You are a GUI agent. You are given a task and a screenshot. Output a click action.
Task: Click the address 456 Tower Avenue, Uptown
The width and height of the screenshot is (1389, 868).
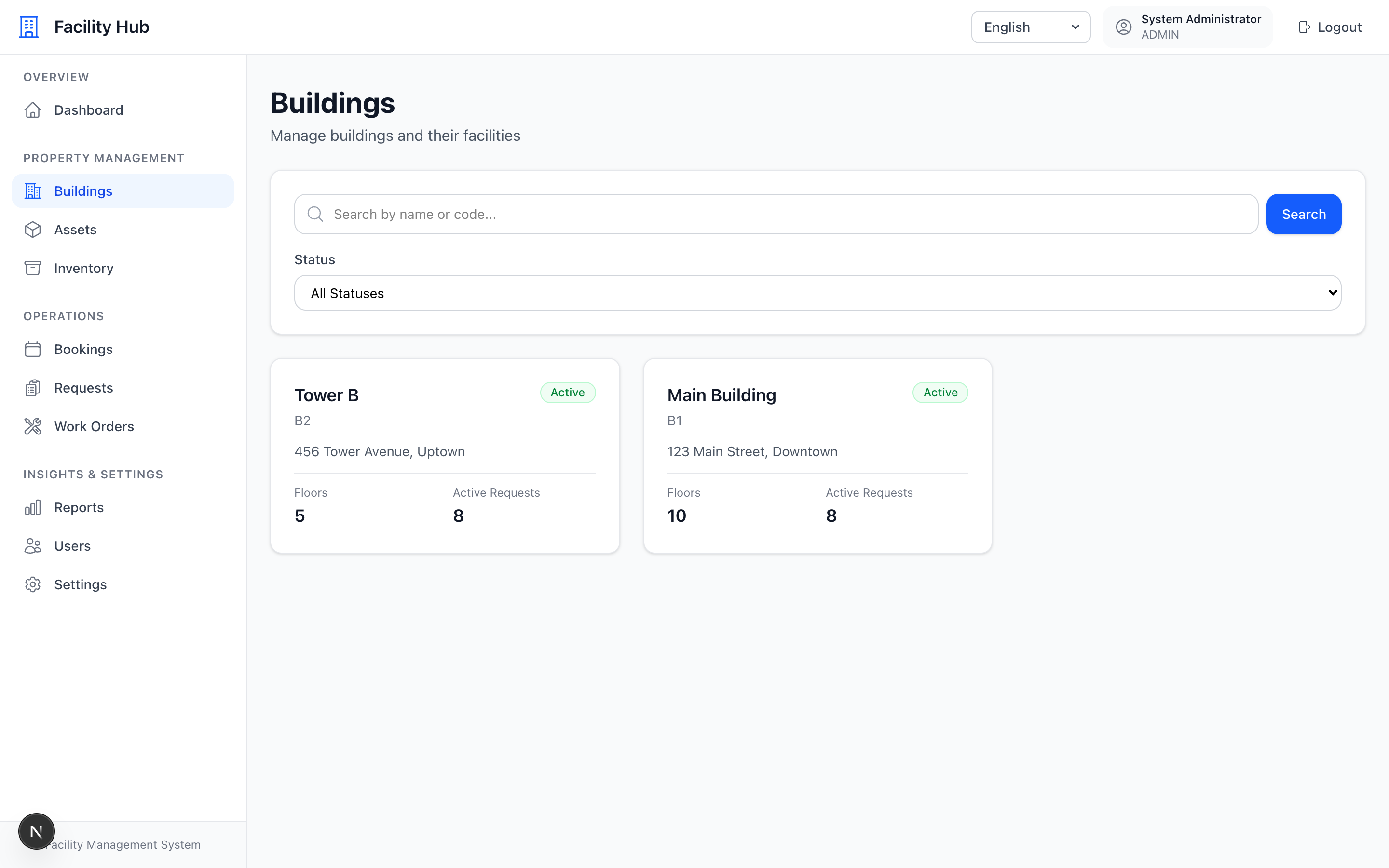(x=380, y=451)
